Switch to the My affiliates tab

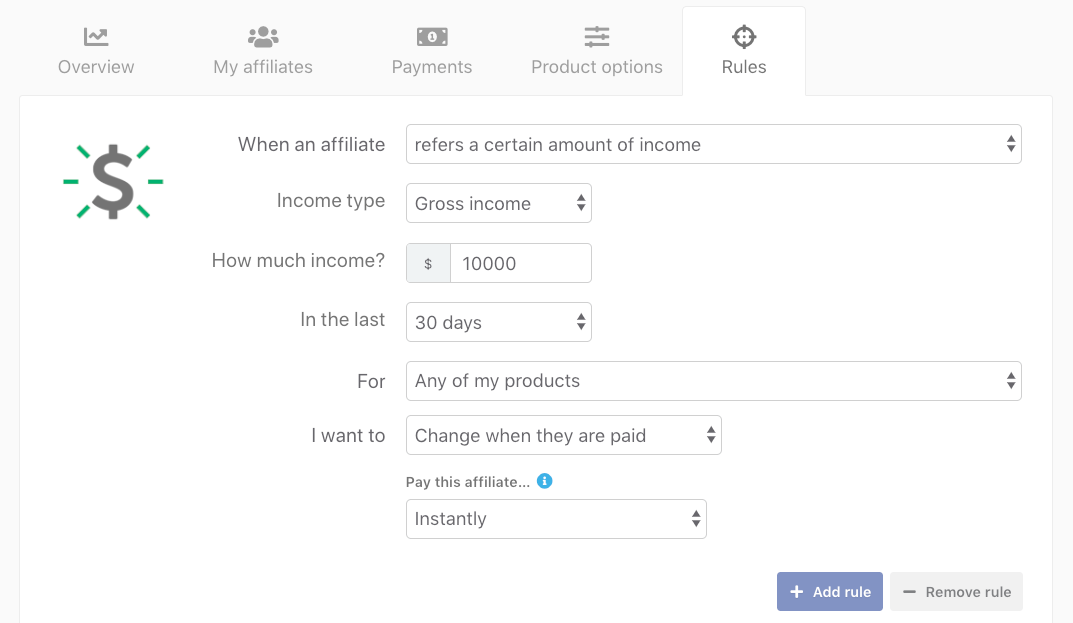pyautogui.click(x=263, y=51)
